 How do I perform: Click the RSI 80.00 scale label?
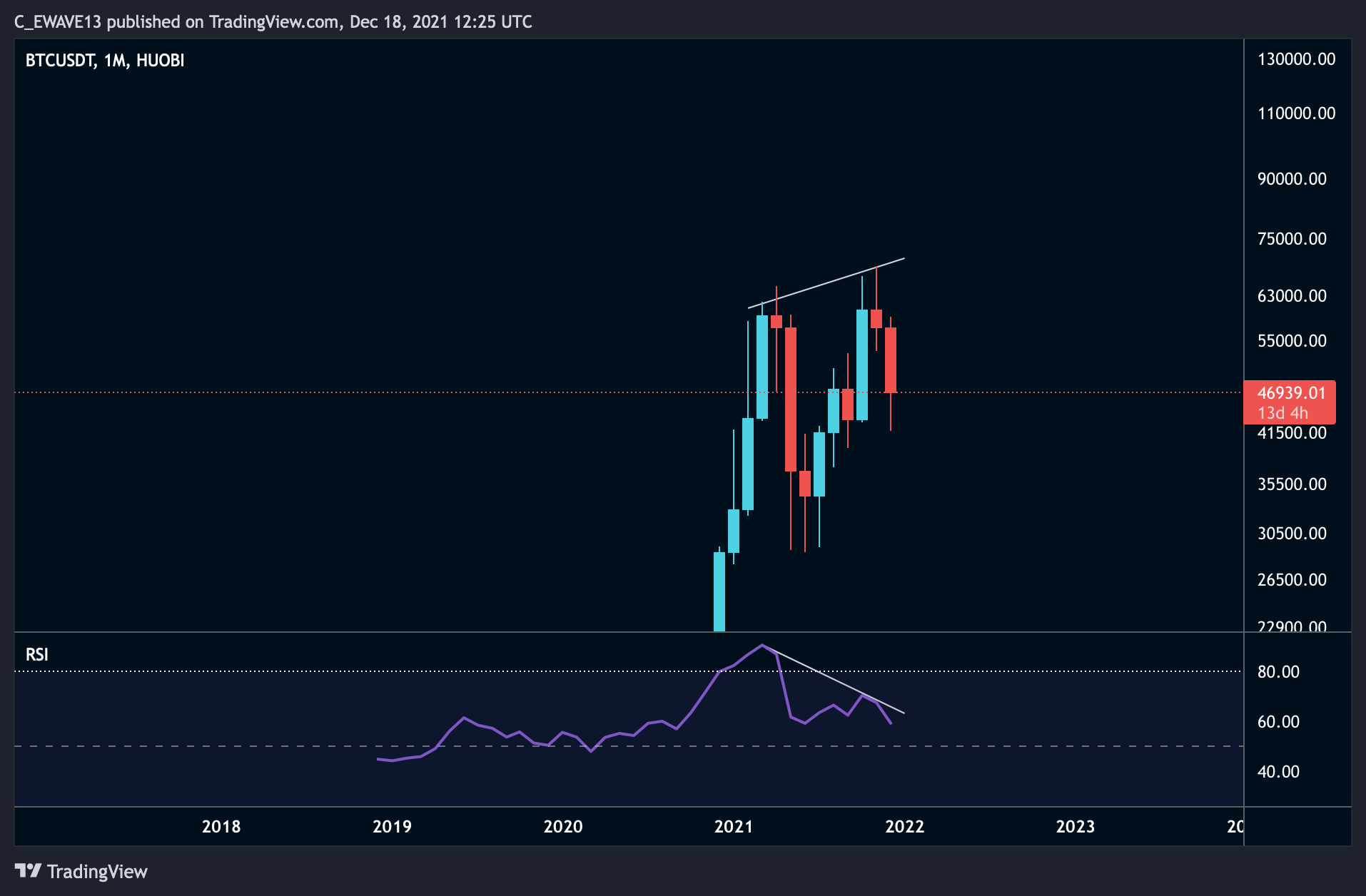[1278, 672]
